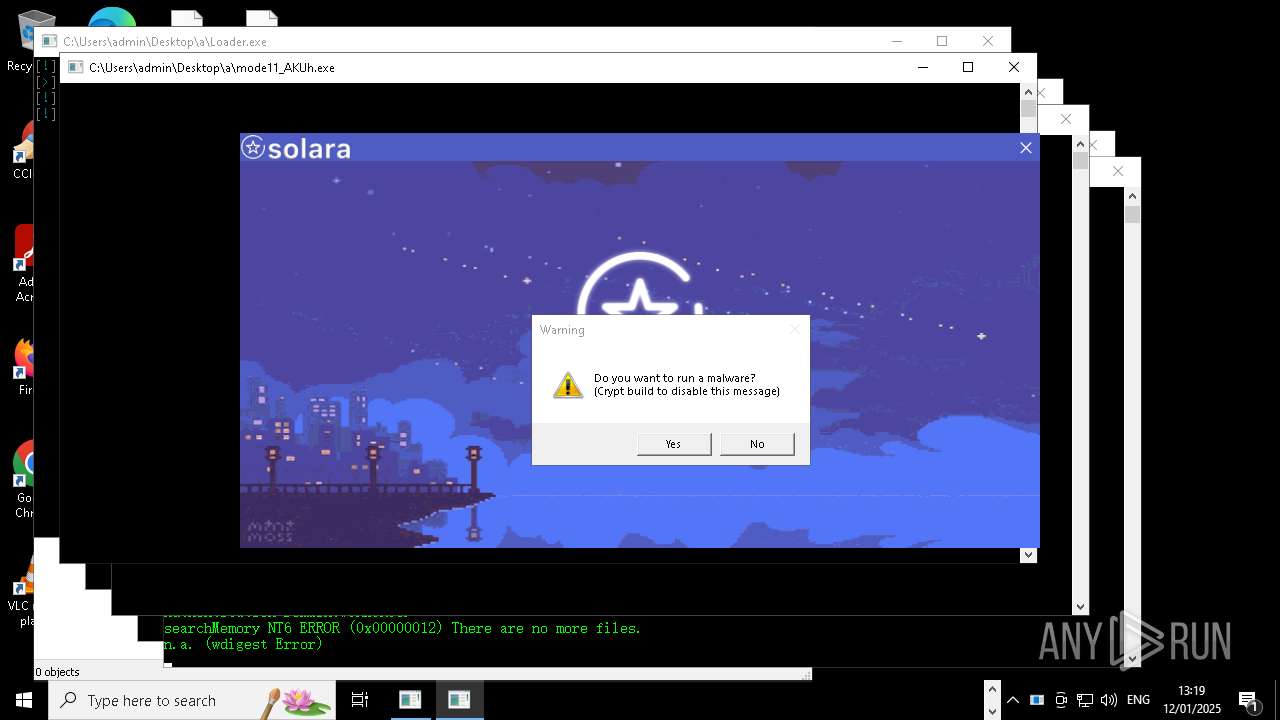The image size is (1280, 720).
Task: Select the Microsoft Edge desktop icon
Action: tap(112, 18)
